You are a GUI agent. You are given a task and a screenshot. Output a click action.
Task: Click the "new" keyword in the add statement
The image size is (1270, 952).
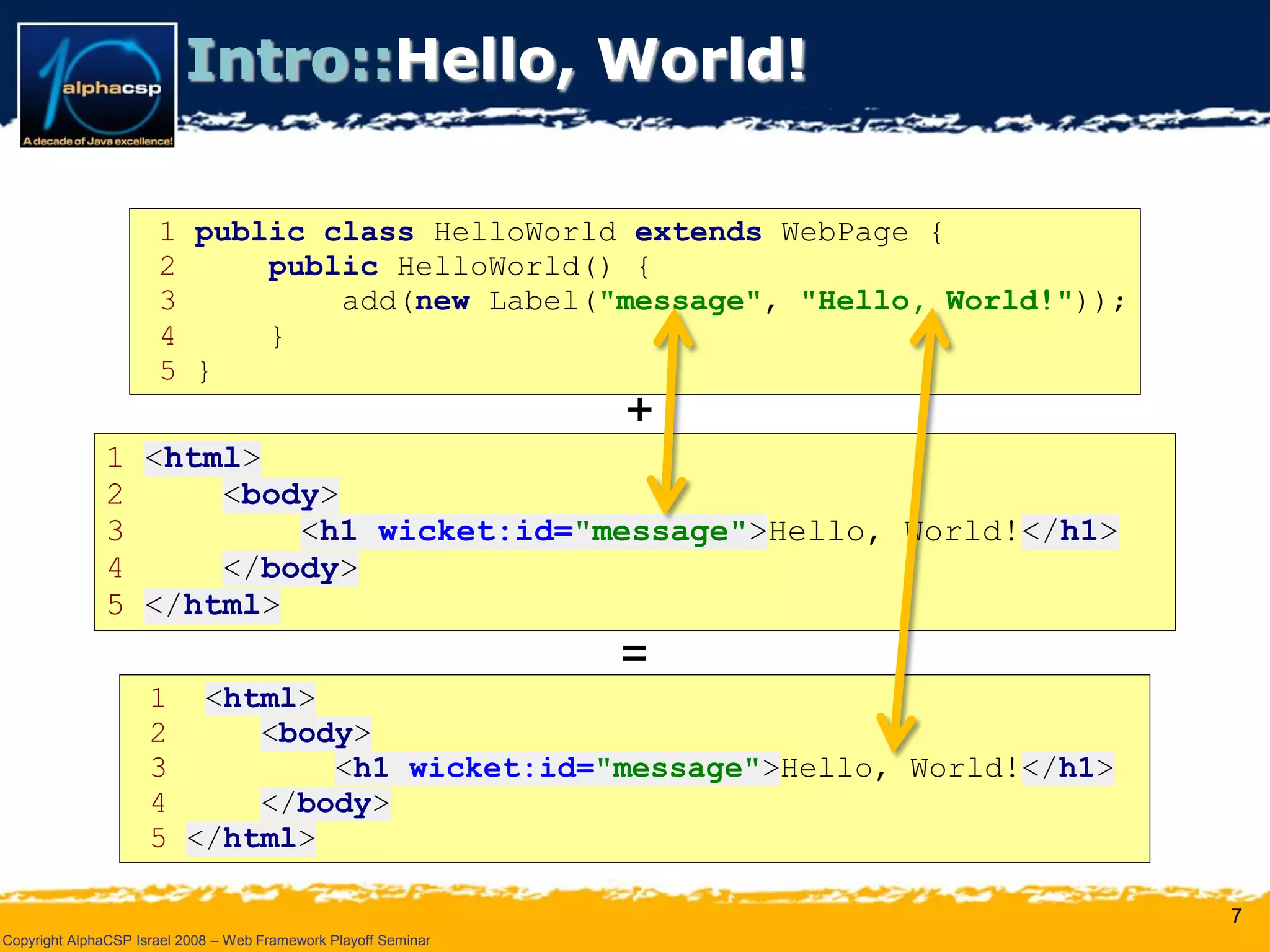[x=442, y=301]
